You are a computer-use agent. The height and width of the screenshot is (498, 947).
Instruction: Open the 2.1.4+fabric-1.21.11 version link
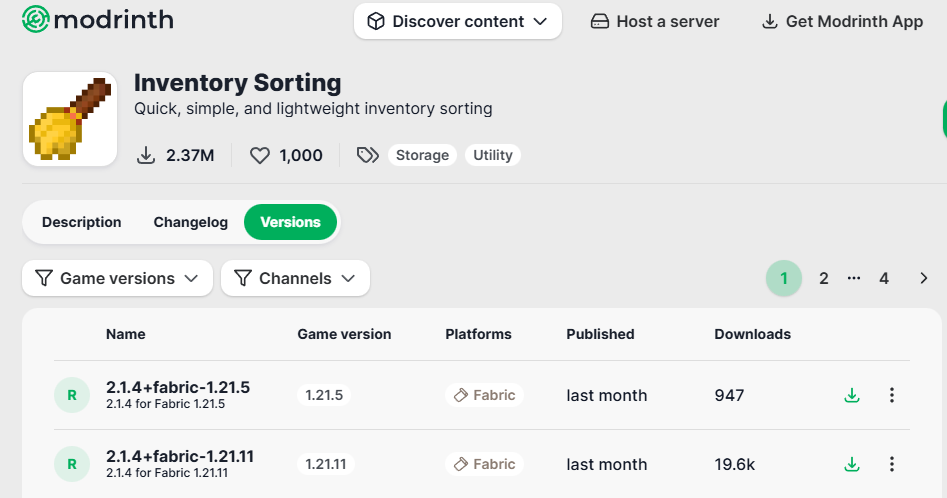pyautogui.click(x=180, y=457)
